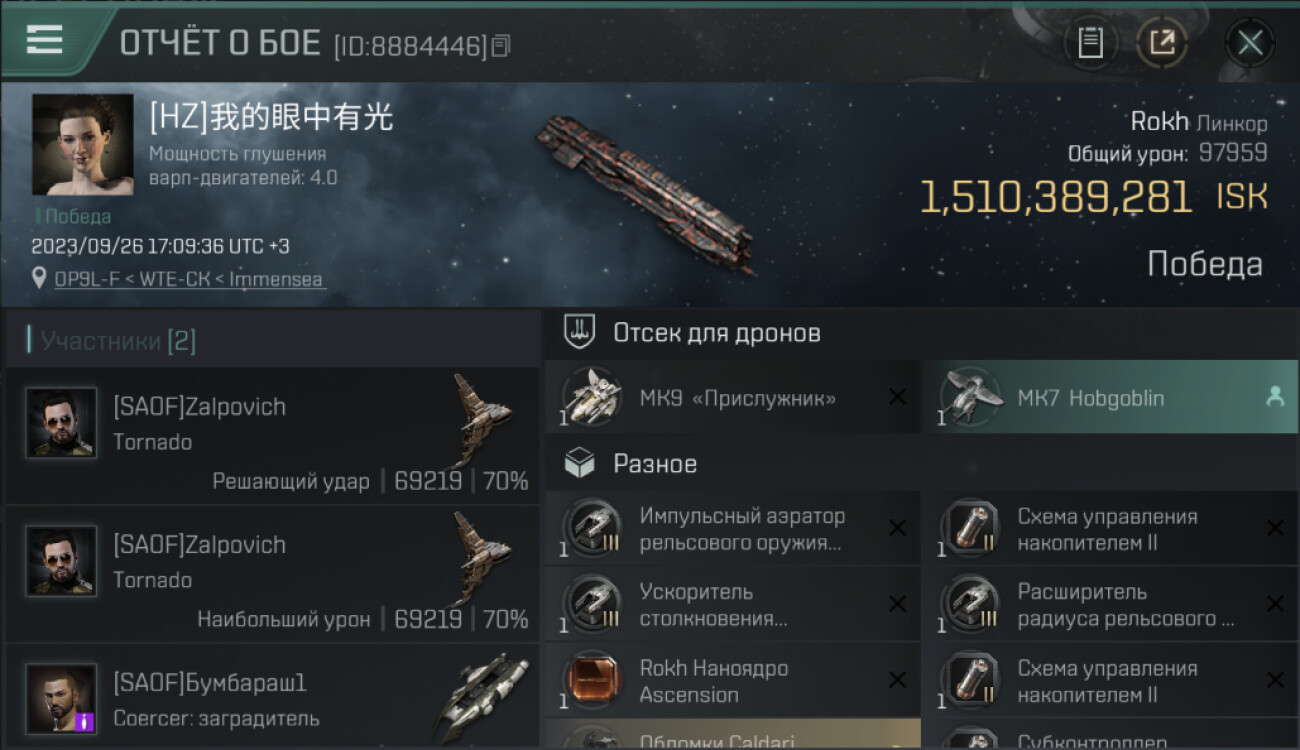Click the X beside MK9 drone
The image size is (1300, 750).
(x=897, y=397)
